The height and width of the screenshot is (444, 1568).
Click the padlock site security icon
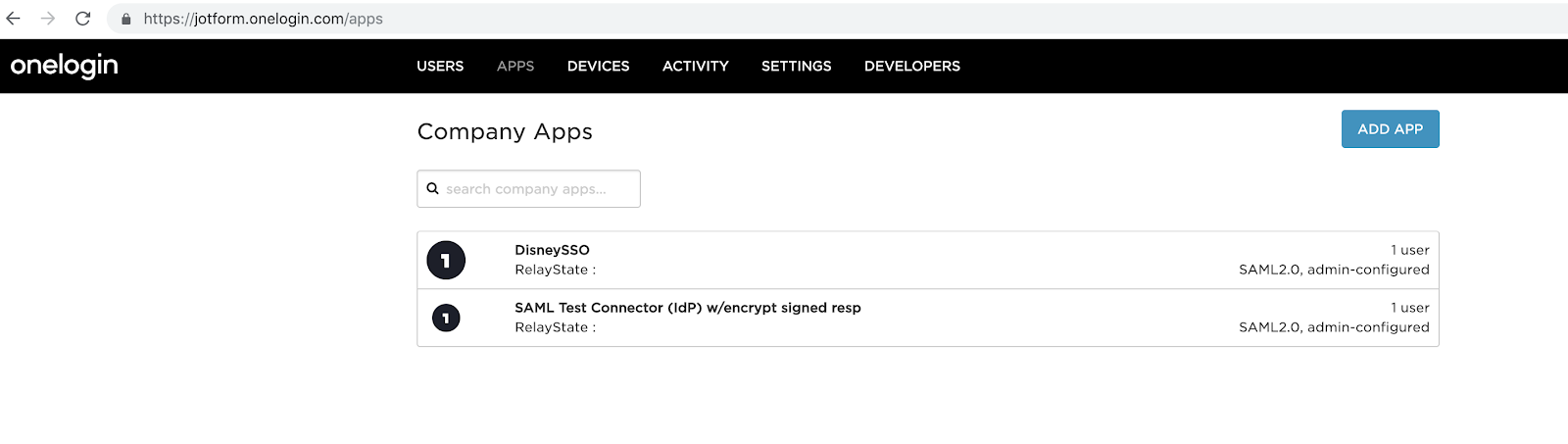click(x=126, y=19)
